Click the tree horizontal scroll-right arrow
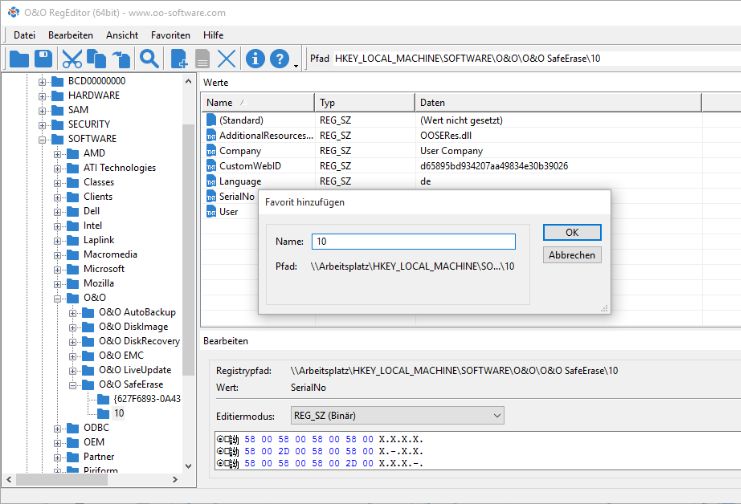741x504 pixels. coord(175,479)
